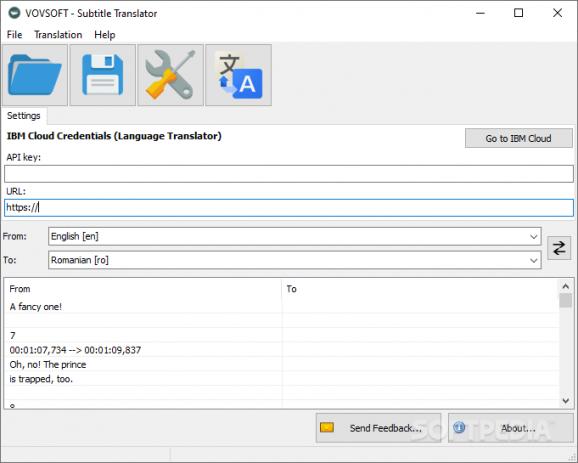
Task: Swap From and To languages
Action: [x=559, y=248]
